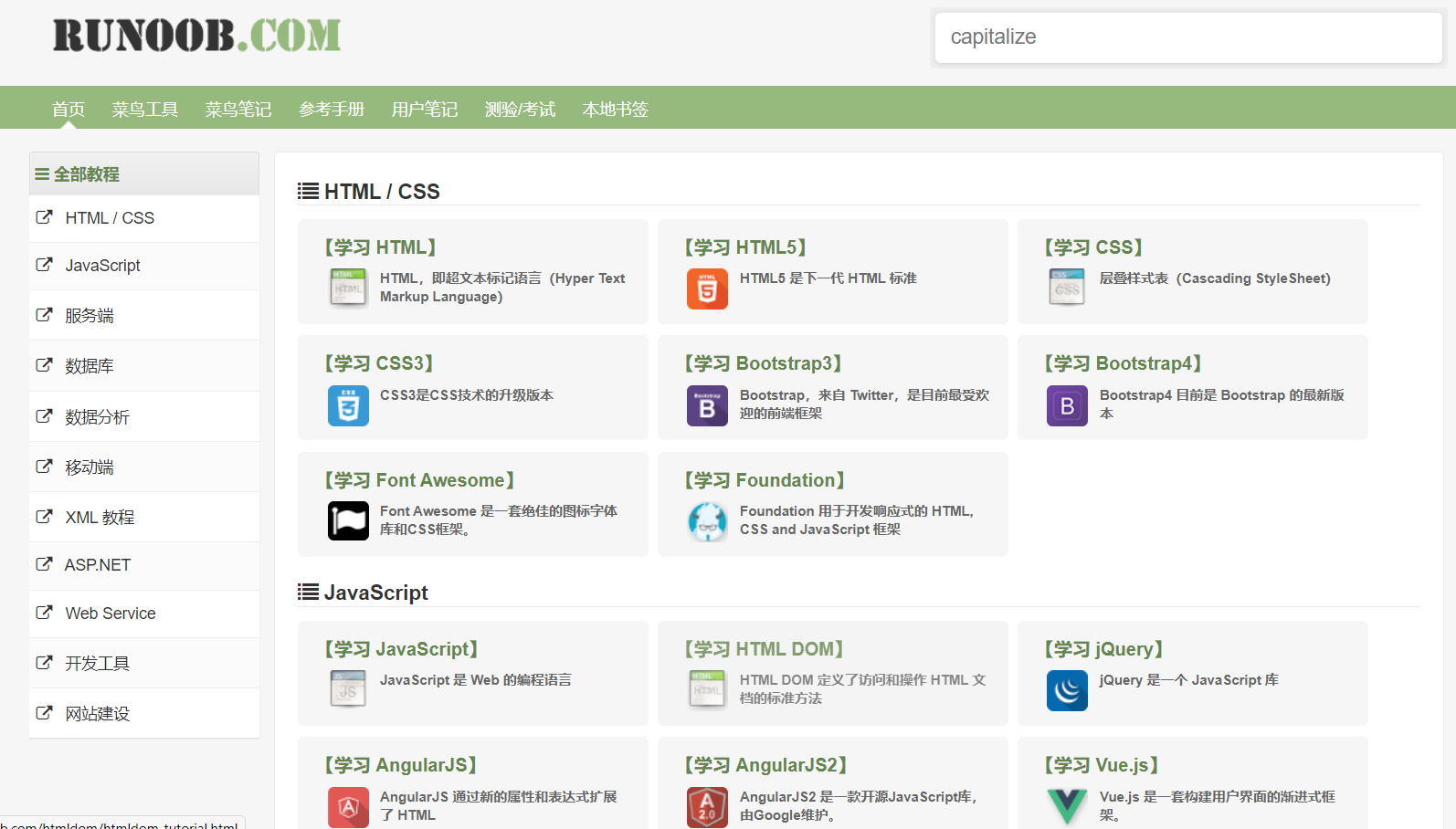This screenshot has width=1456, height=829.
Task: Click the Foundation yeti icon
Action: click(707, 521)
